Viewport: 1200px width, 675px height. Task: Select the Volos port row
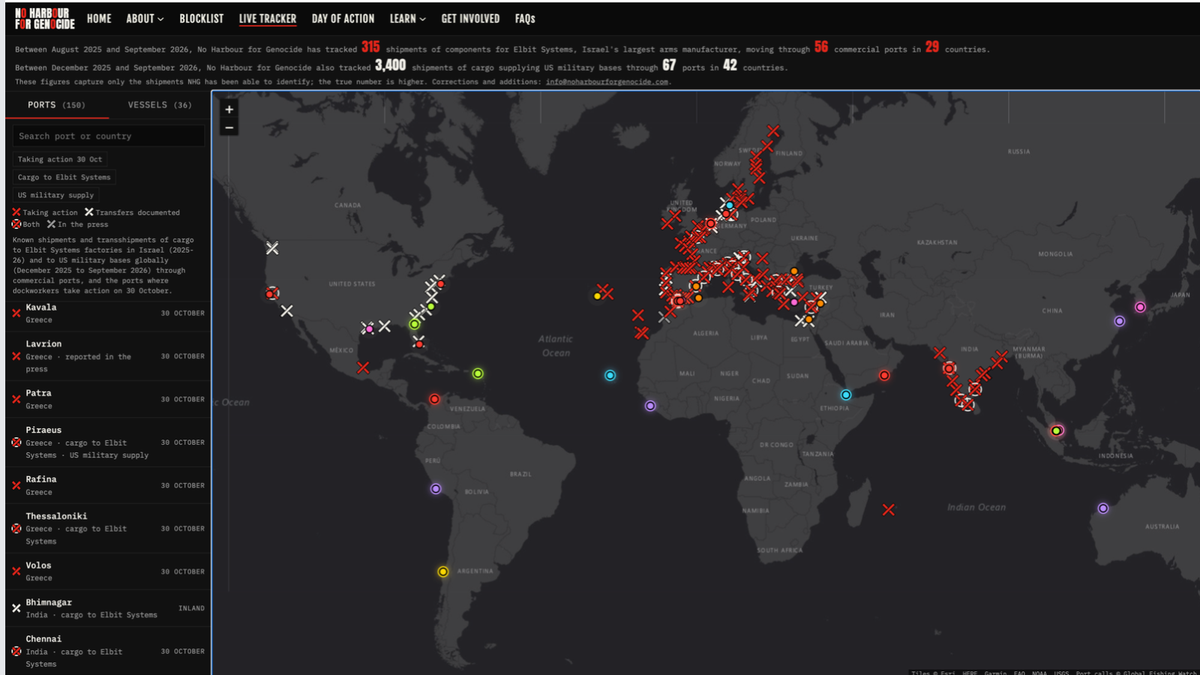coord(108,571)
